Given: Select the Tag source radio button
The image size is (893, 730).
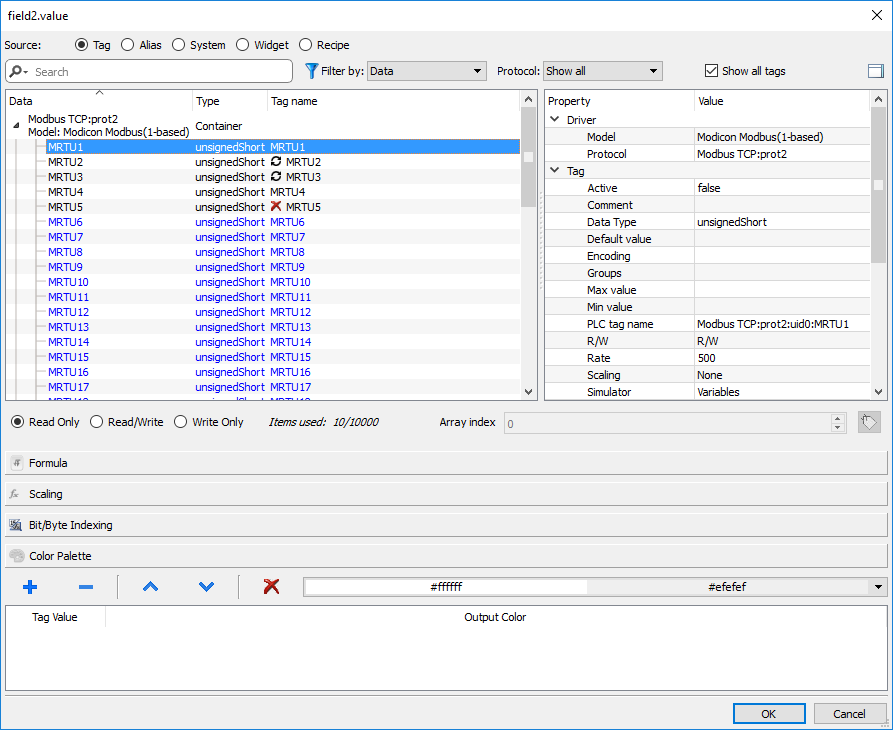Looking at the screenshot, I should click(82, 45).
